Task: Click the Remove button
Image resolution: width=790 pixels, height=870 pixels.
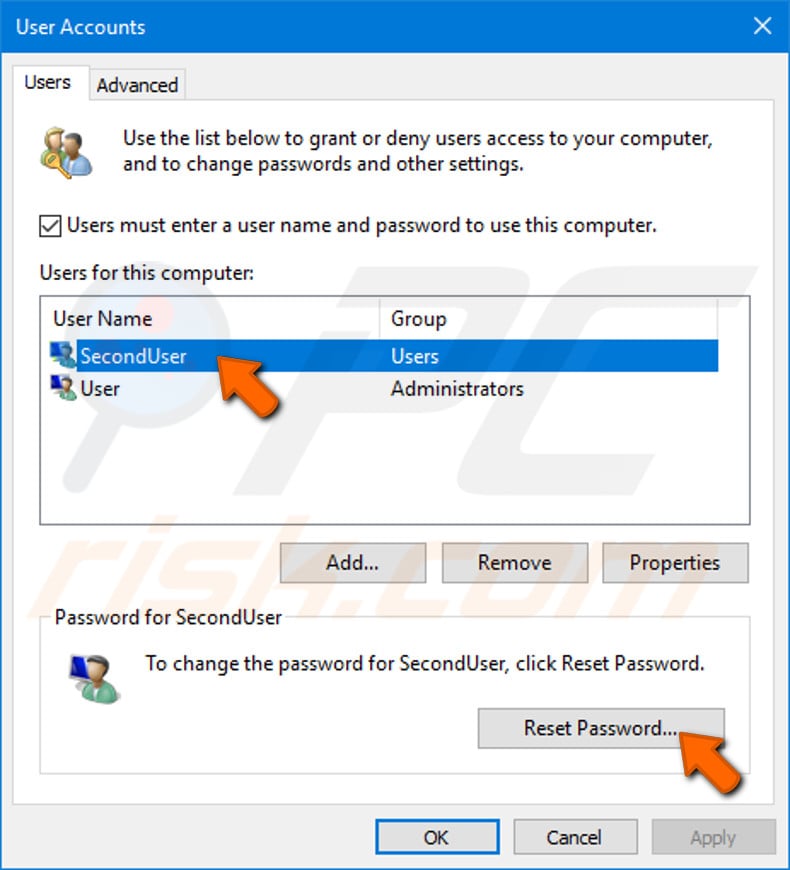Action: [x=514, y=562]
